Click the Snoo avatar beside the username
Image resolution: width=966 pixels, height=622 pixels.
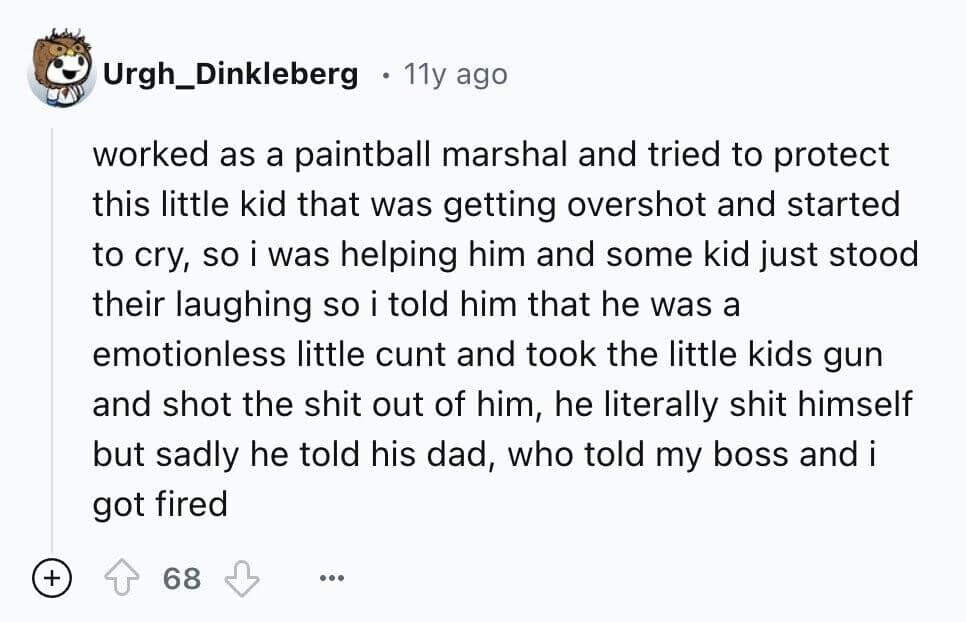[x=61, y=70]
